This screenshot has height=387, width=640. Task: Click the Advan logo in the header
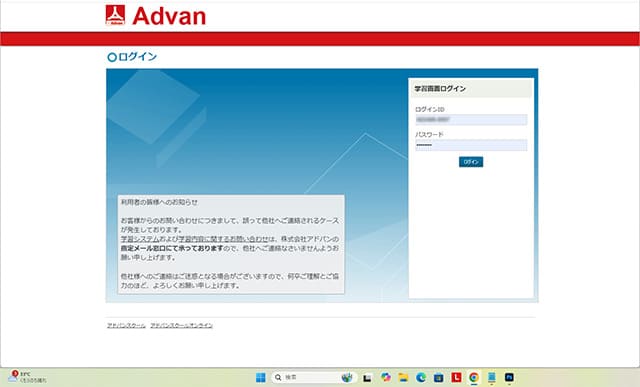click(x=156, y=16)
